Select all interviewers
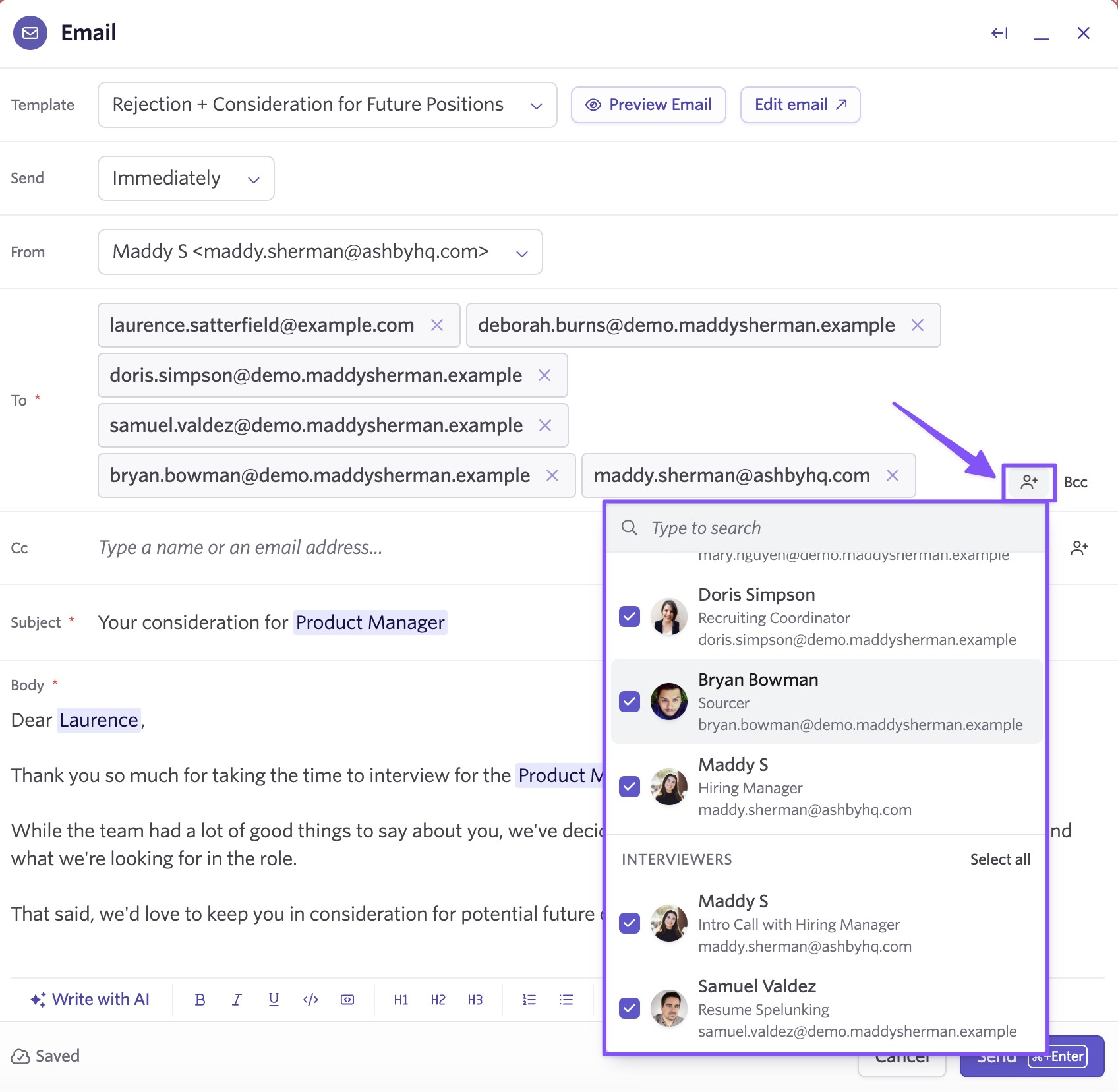 click(x=999, y=859)
